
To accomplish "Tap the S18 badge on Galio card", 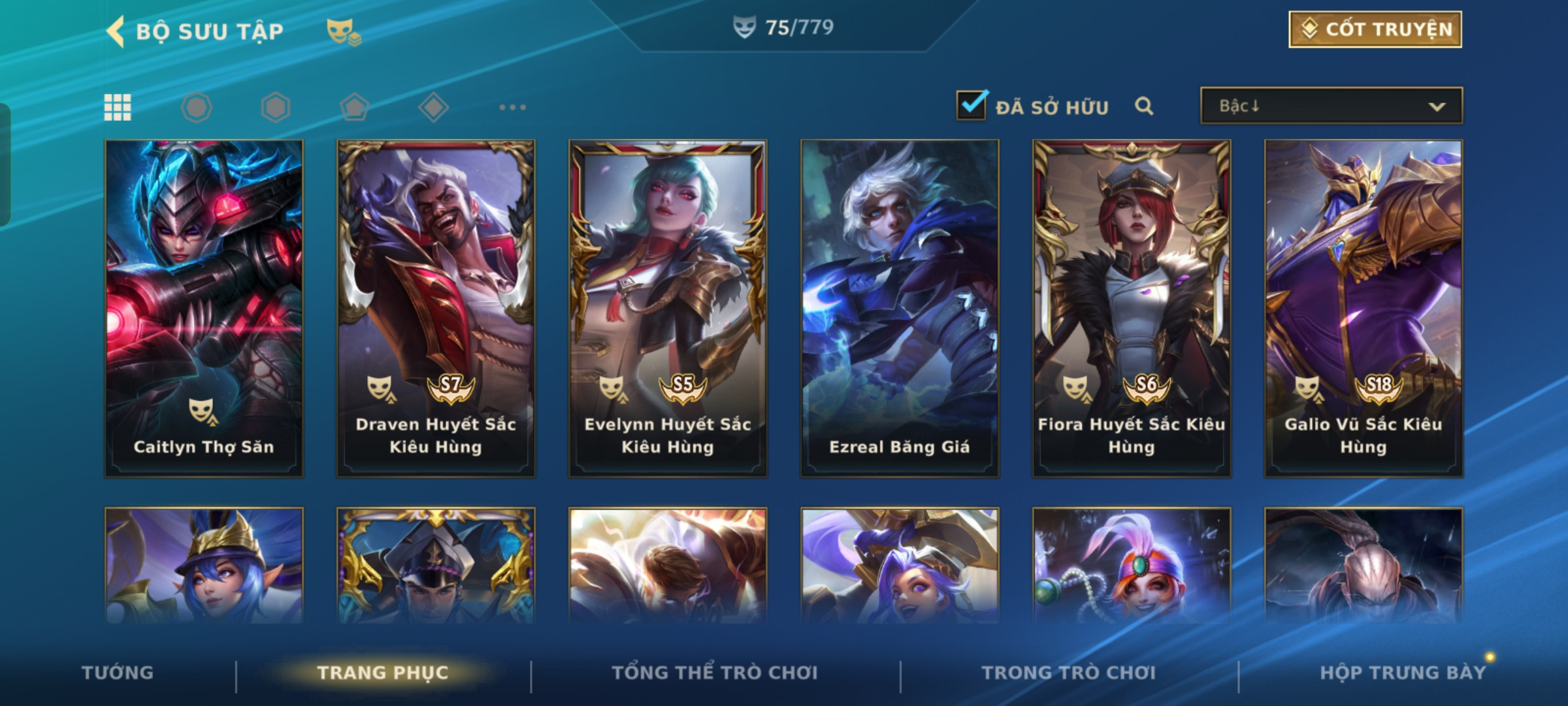I will coord(1378,386).
